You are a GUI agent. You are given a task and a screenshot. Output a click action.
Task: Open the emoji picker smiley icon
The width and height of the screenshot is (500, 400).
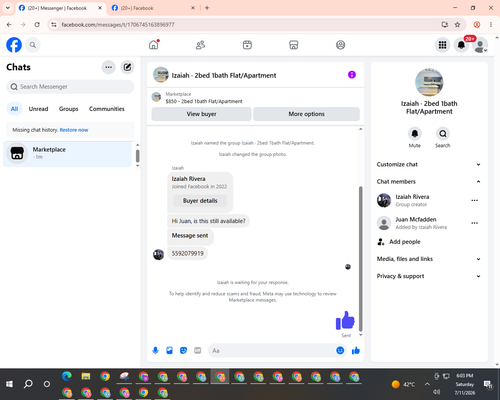coord(340,350)
